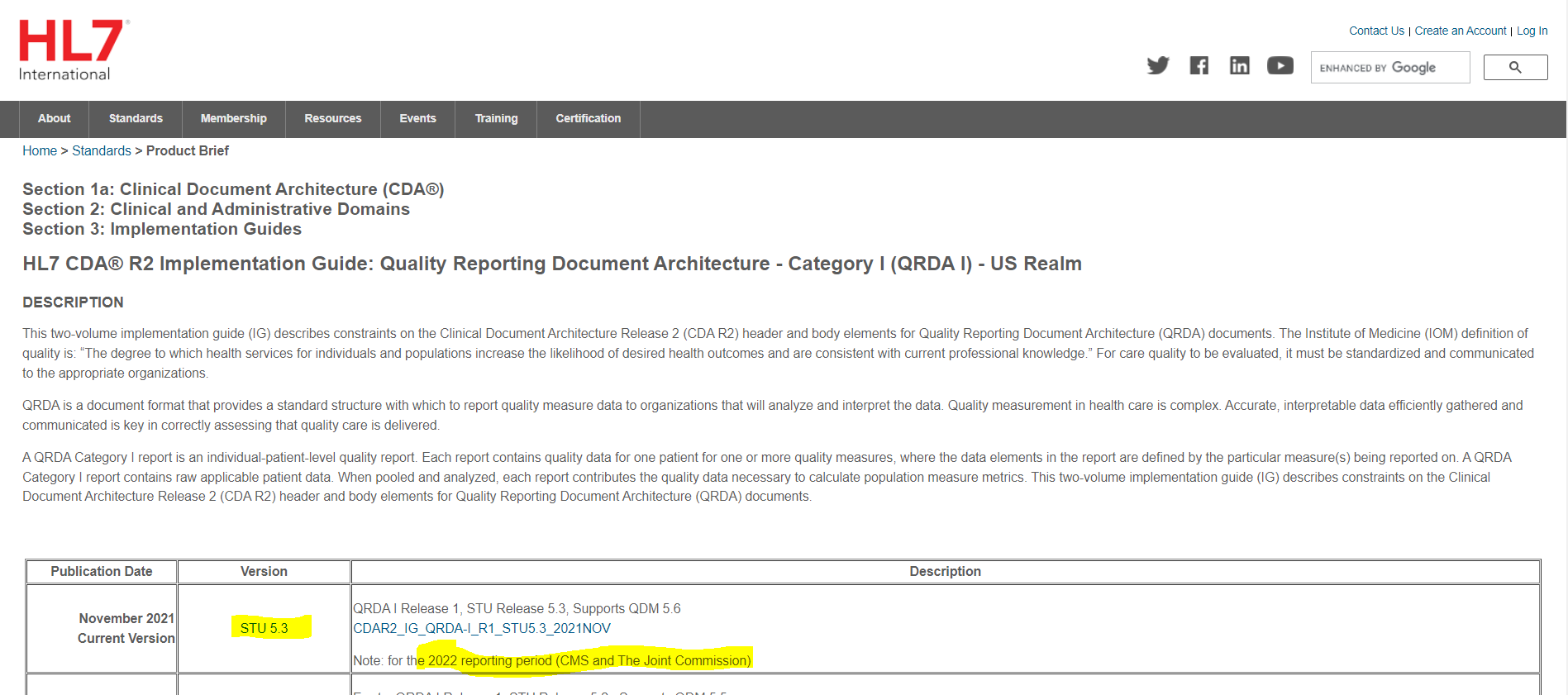Go to Home breadcrumb link
The width and height of the screenshot is (1568, 695).
click(x=40, y=150)
